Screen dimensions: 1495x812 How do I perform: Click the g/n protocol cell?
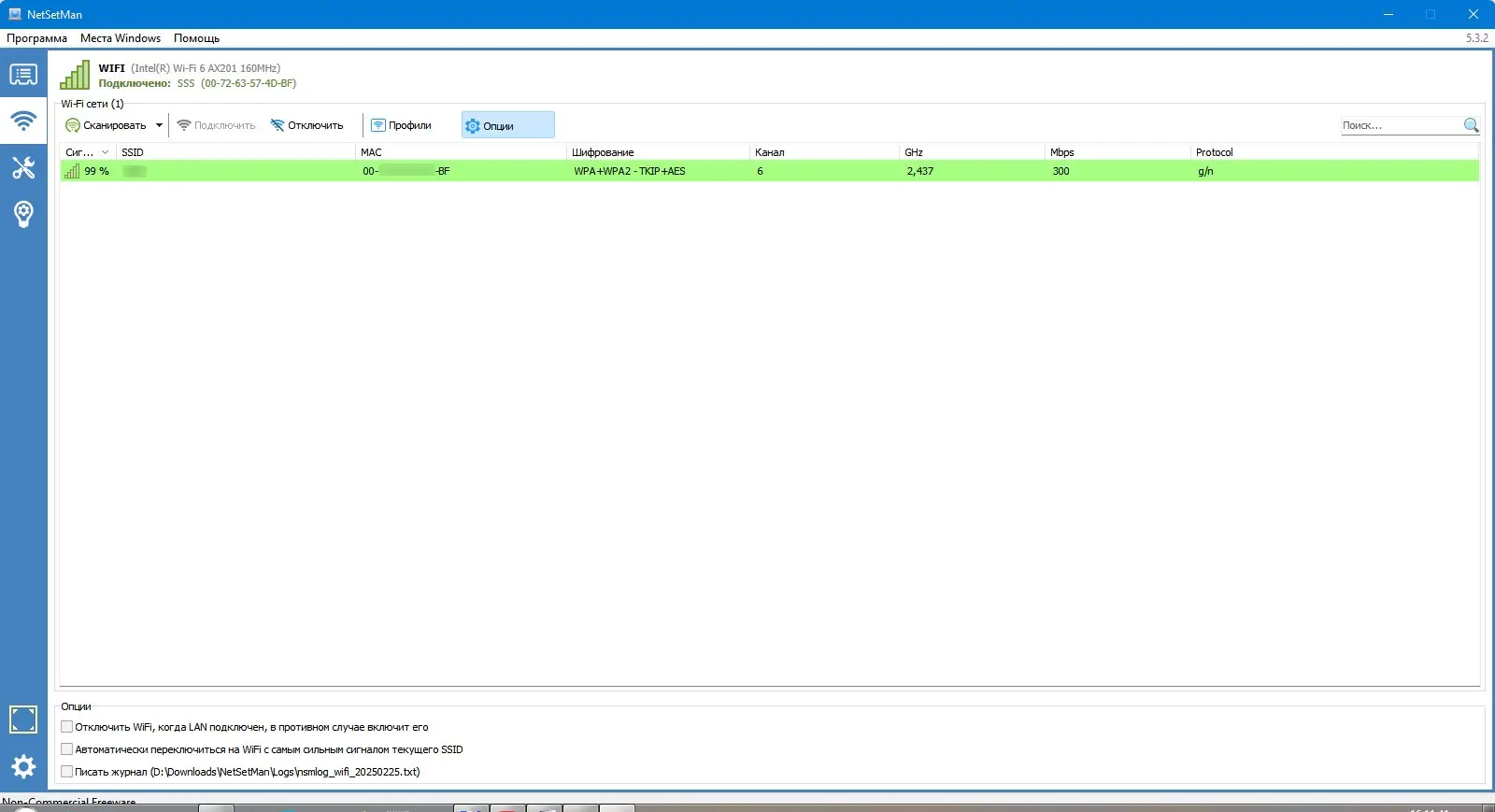coord(1205,171)
